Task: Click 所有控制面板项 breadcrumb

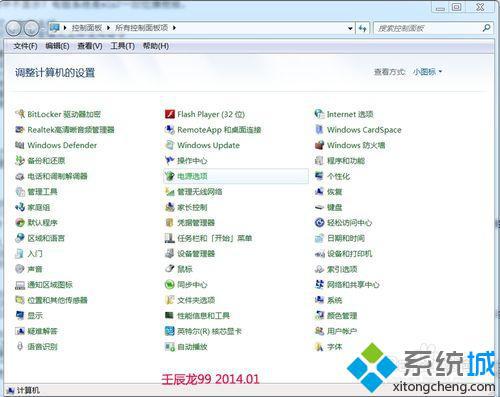Action: [x=142, y=28]
